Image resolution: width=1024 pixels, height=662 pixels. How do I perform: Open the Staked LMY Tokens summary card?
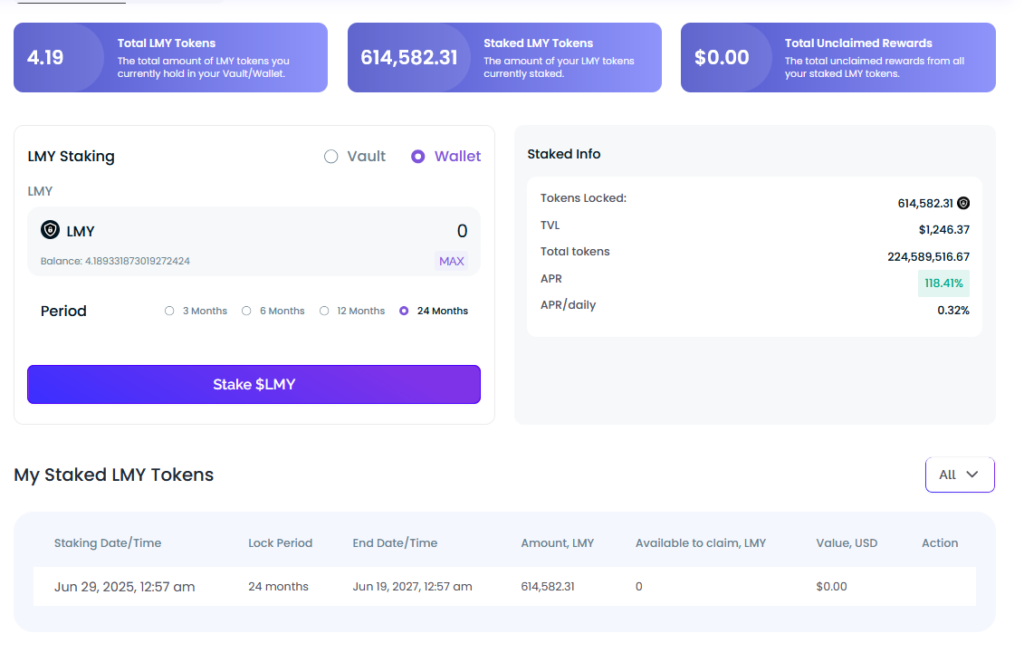pyautogui.click(x=504, y=58)
